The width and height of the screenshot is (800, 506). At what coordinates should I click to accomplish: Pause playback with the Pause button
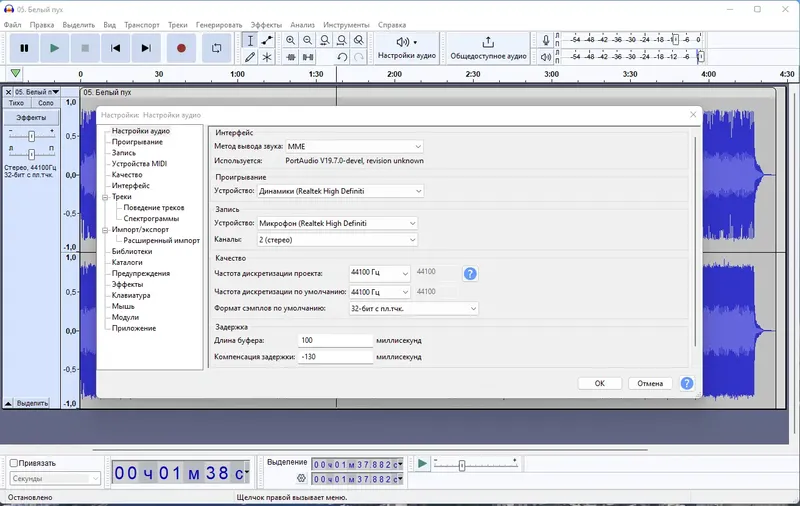click(24, 48)
